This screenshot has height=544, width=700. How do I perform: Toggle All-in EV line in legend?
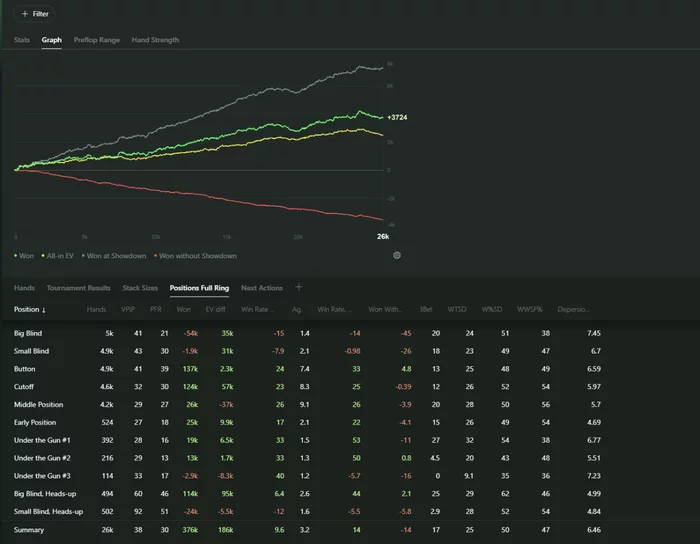[60, 255]
